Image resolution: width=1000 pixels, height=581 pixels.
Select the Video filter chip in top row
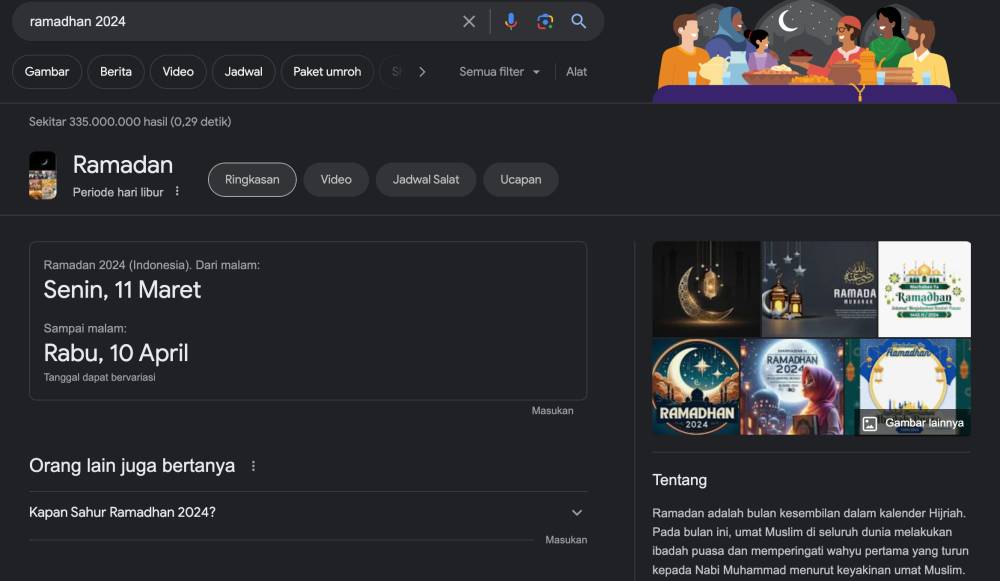point(178,72)
